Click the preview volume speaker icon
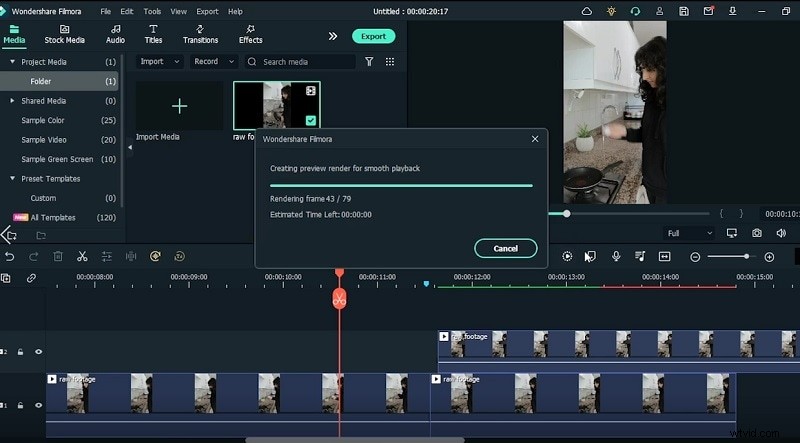Image resolution: width=800 pixels, height=443 pixels. click(x=781, y=233)
